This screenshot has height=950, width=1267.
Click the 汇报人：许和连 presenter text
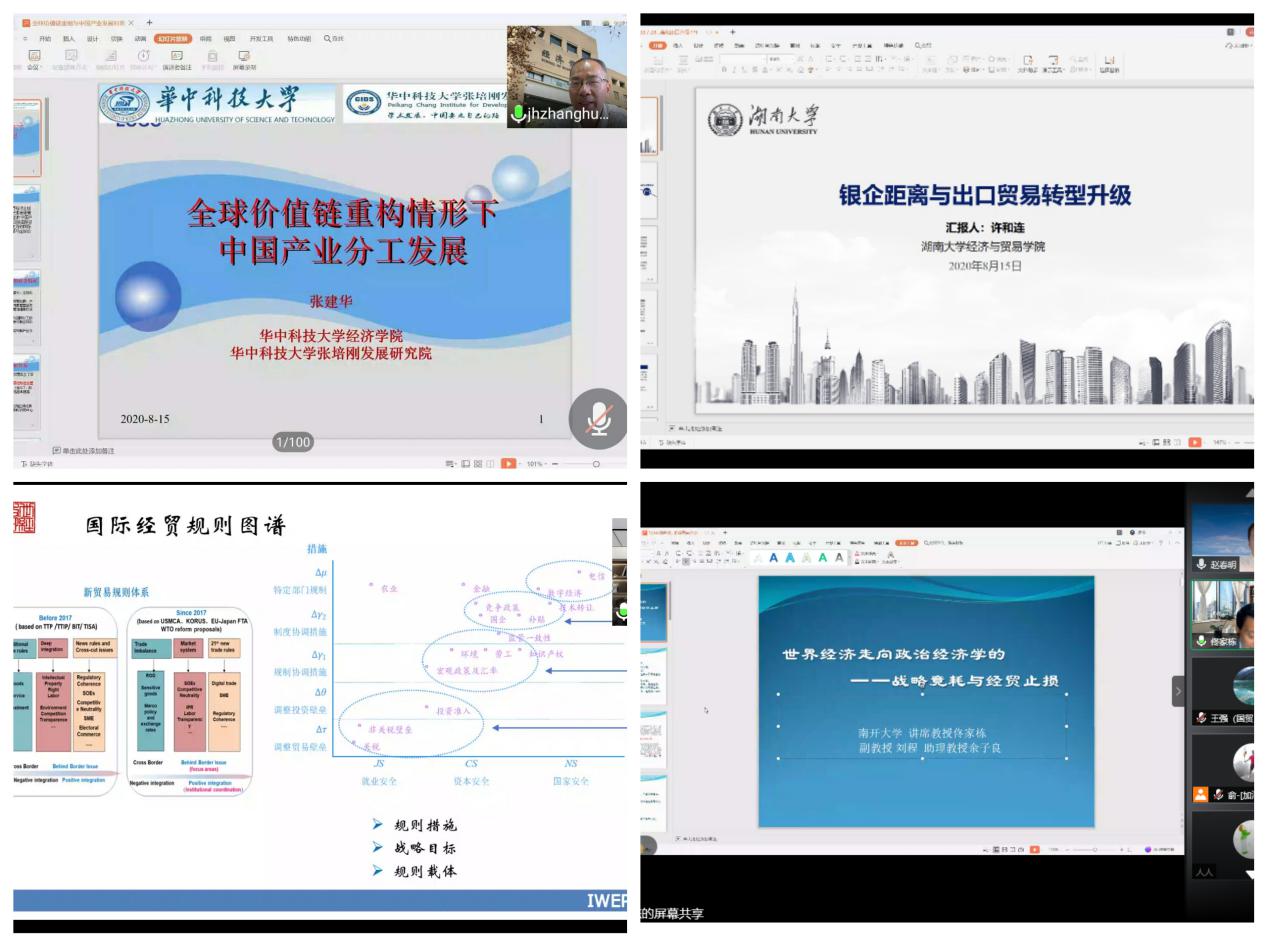985,227
